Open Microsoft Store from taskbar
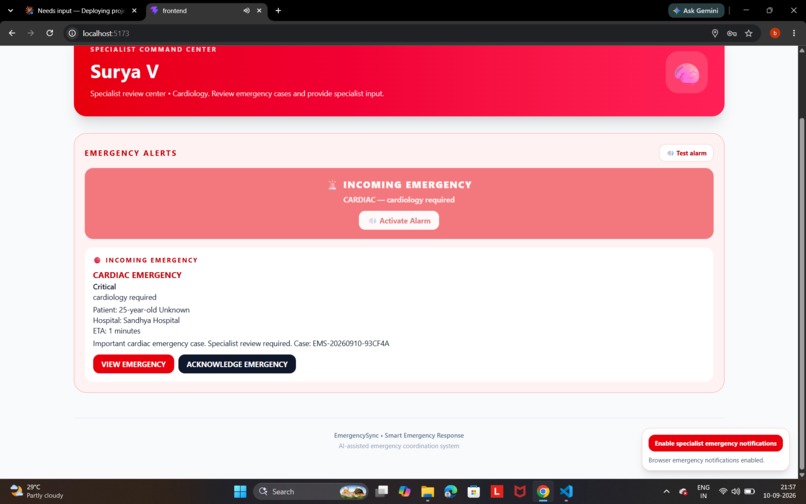This screenshot has height=504, width=806. [x=473, y=491]
